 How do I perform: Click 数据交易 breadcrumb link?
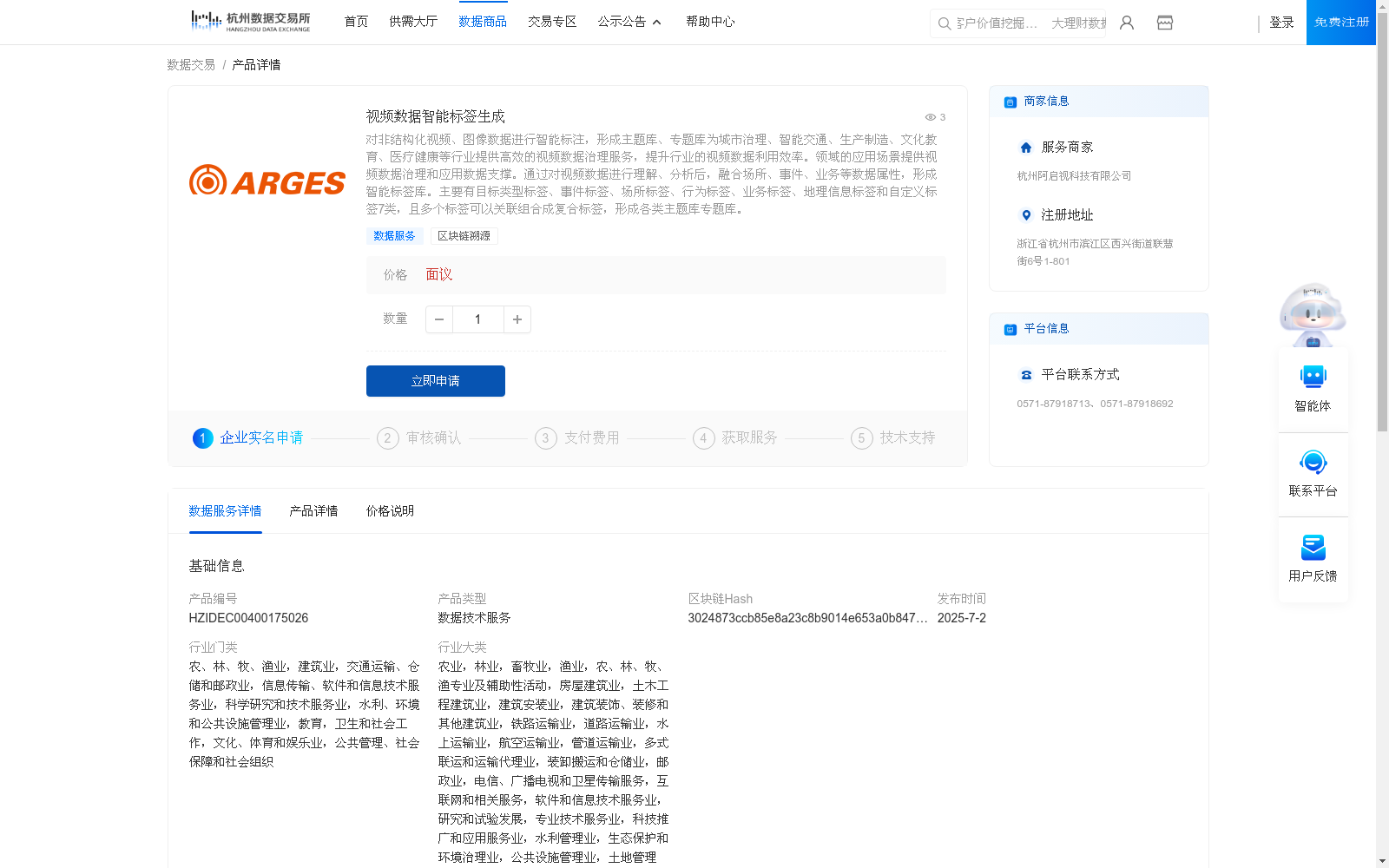pyautogui.click(x=191, y=65)
